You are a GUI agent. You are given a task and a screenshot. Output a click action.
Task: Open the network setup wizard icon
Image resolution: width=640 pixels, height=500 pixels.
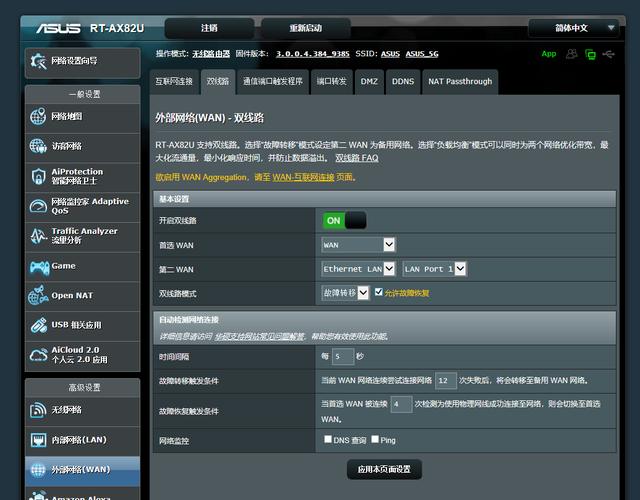[38, 62]
